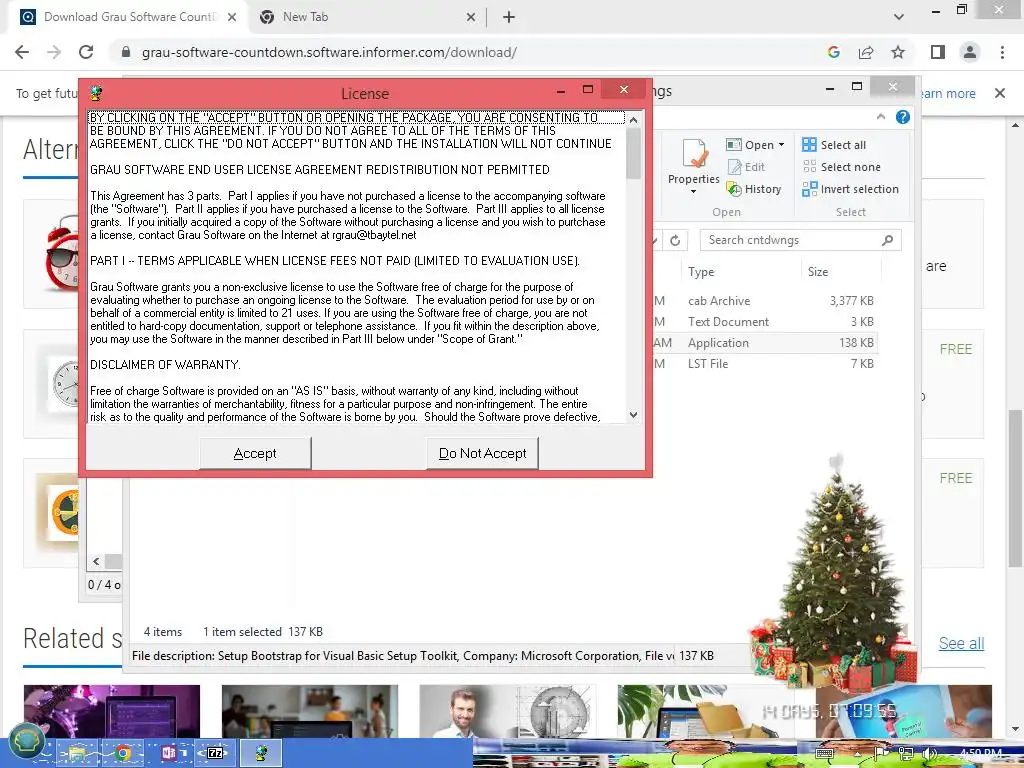Click the Open icon in Explorer ribbon
Viewport: 1024px width, 768px height.
[x=734, y=145]
